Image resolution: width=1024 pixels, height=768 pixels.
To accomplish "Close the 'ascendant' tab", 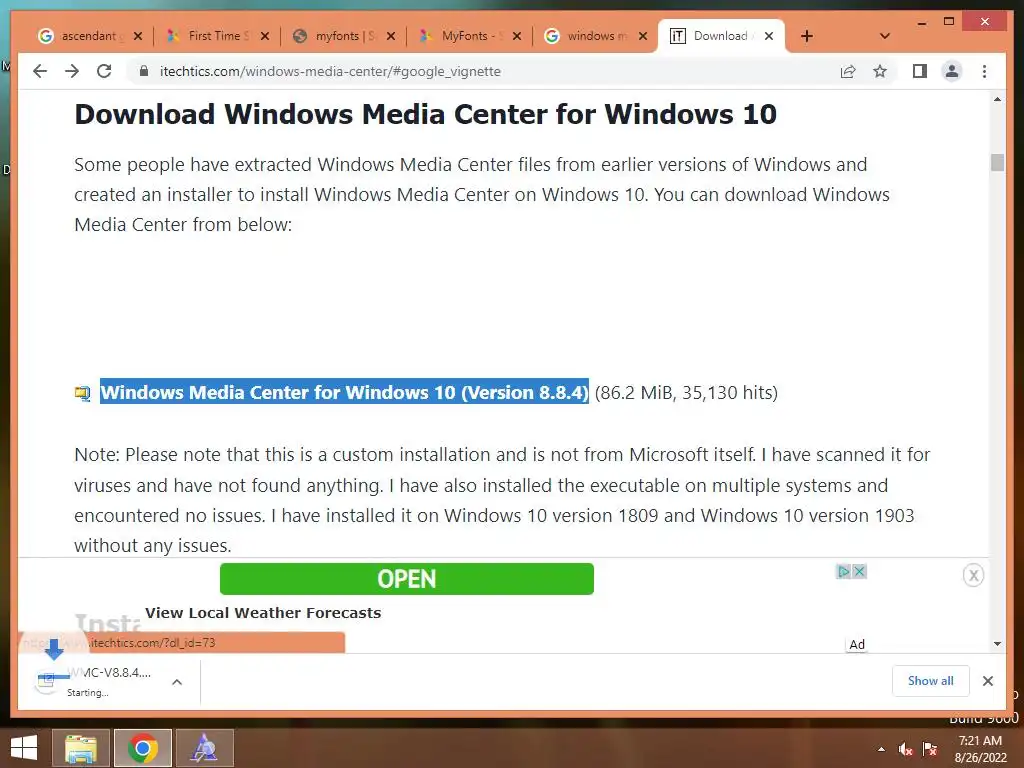I will pos(138,36).
